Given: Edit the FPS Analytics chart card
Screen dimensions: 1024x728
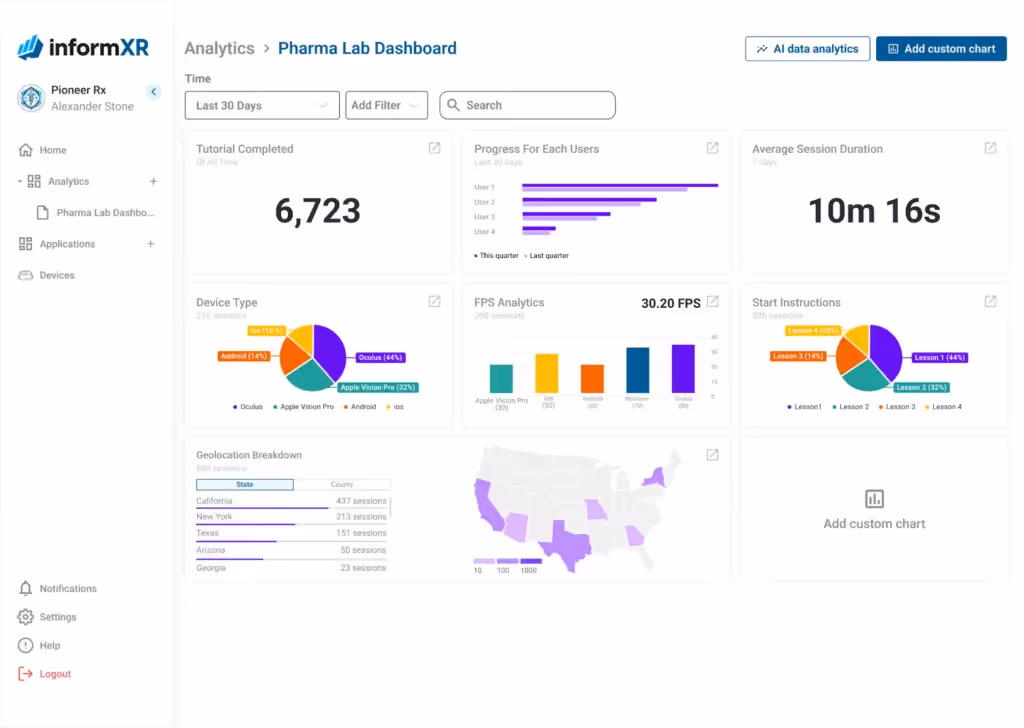Looking at the screenshot, I should point(713,302).
